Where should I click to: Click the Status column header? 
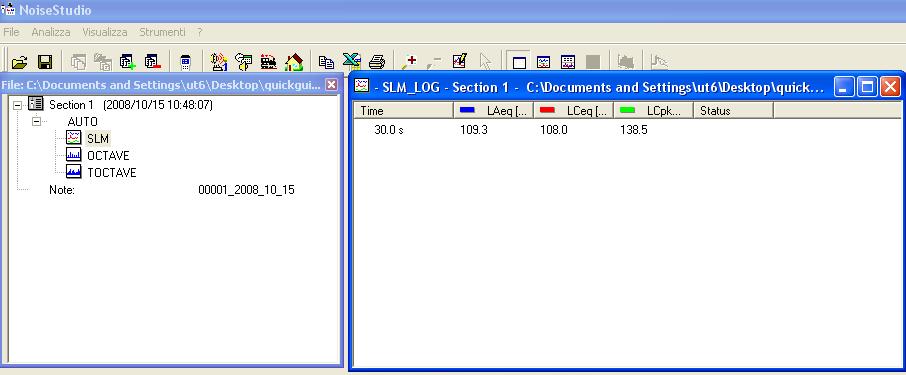733,110
